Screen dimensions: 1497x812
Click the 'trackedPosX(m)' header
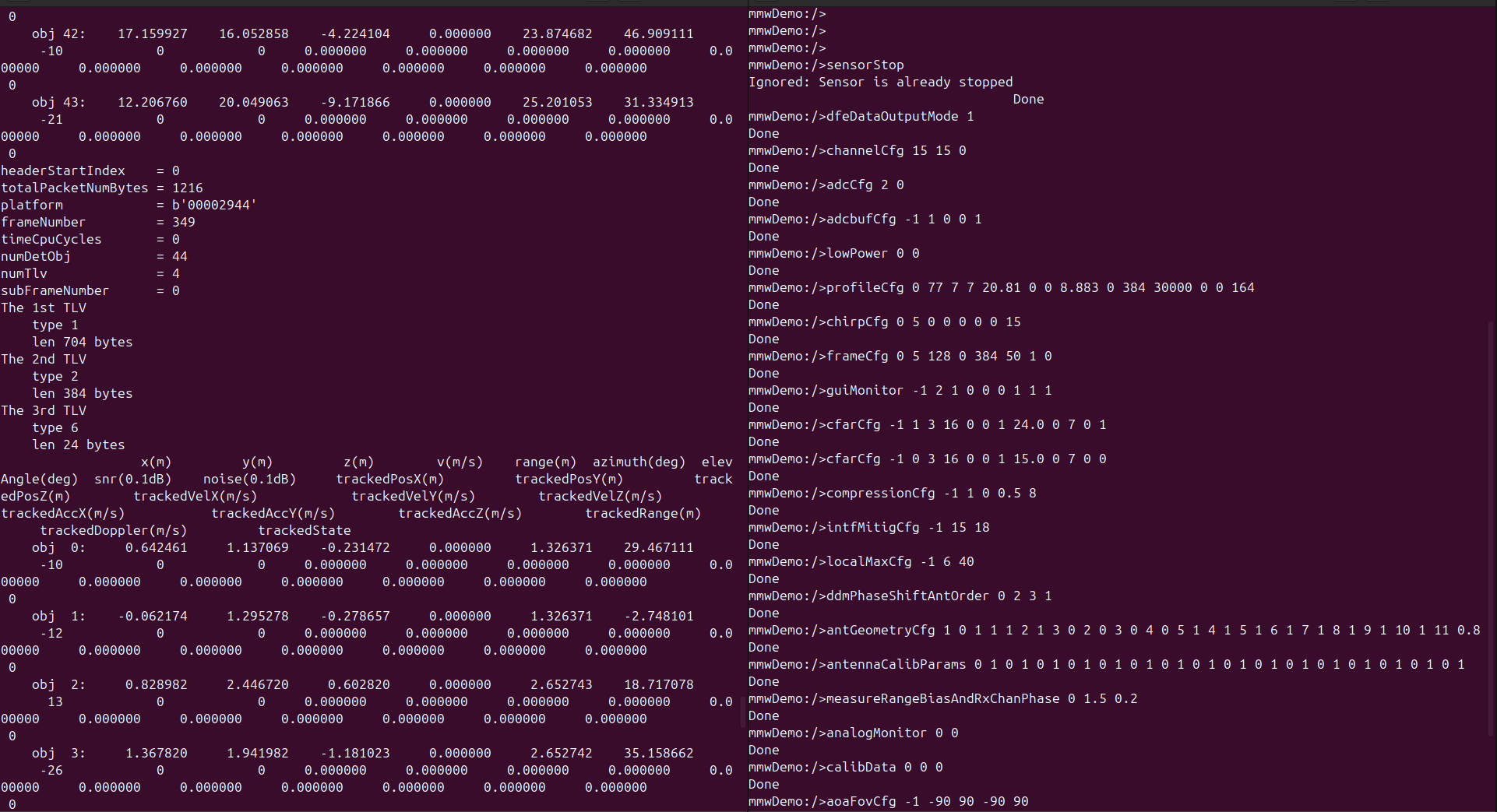pos(390,480)
